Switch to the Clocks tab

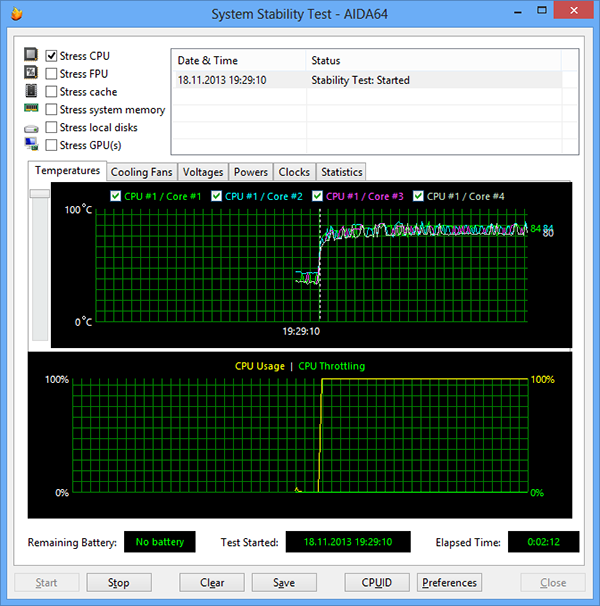pyautogui.click(x=294, y=172)
